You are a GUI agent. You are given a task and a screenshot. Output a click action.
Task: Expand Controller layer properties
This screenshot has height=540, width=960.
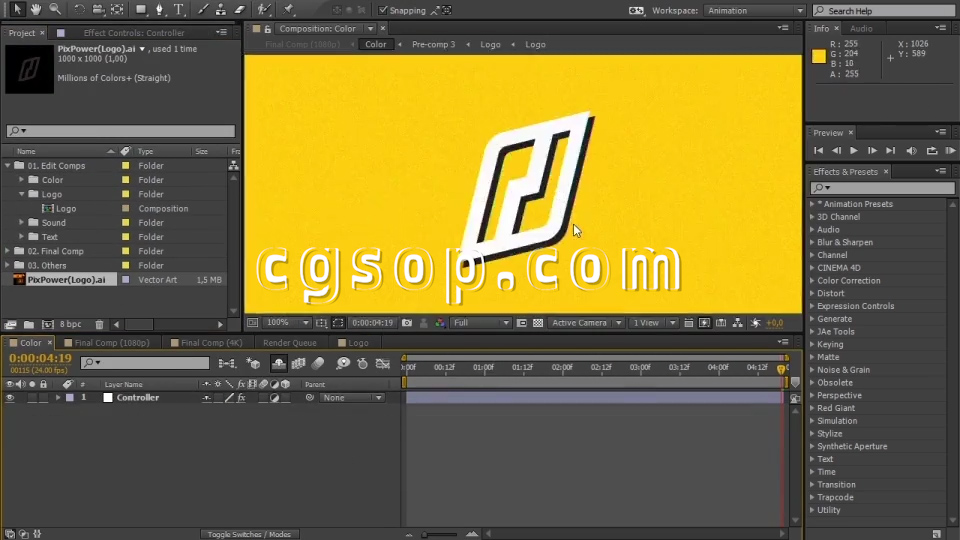(58, 398)
